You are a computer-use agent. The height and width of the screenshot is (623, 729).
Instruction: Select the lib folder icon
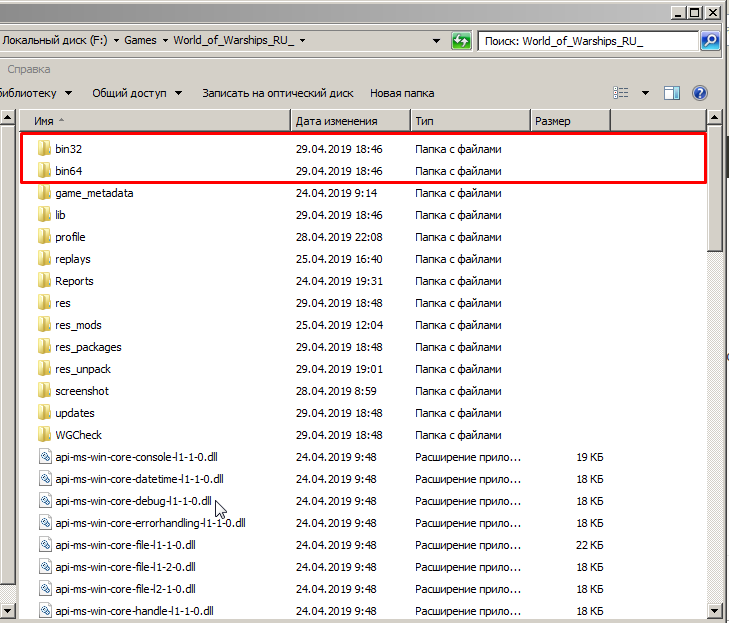pyautogui.click(x=44, y=215)
